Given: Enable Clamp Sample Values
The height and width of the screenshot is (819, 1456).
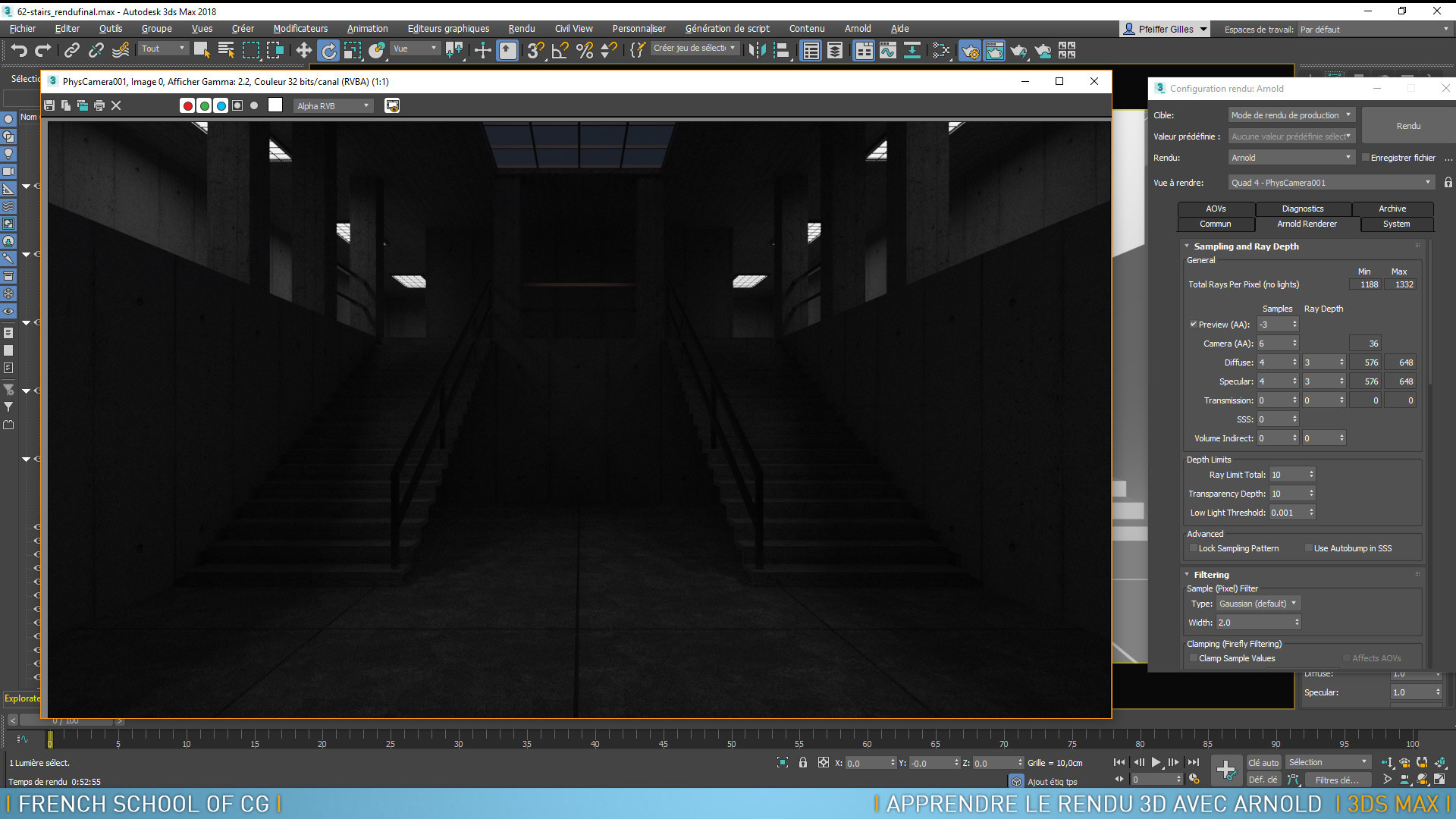Looking at the screenshot, I should coord(1194,658).
